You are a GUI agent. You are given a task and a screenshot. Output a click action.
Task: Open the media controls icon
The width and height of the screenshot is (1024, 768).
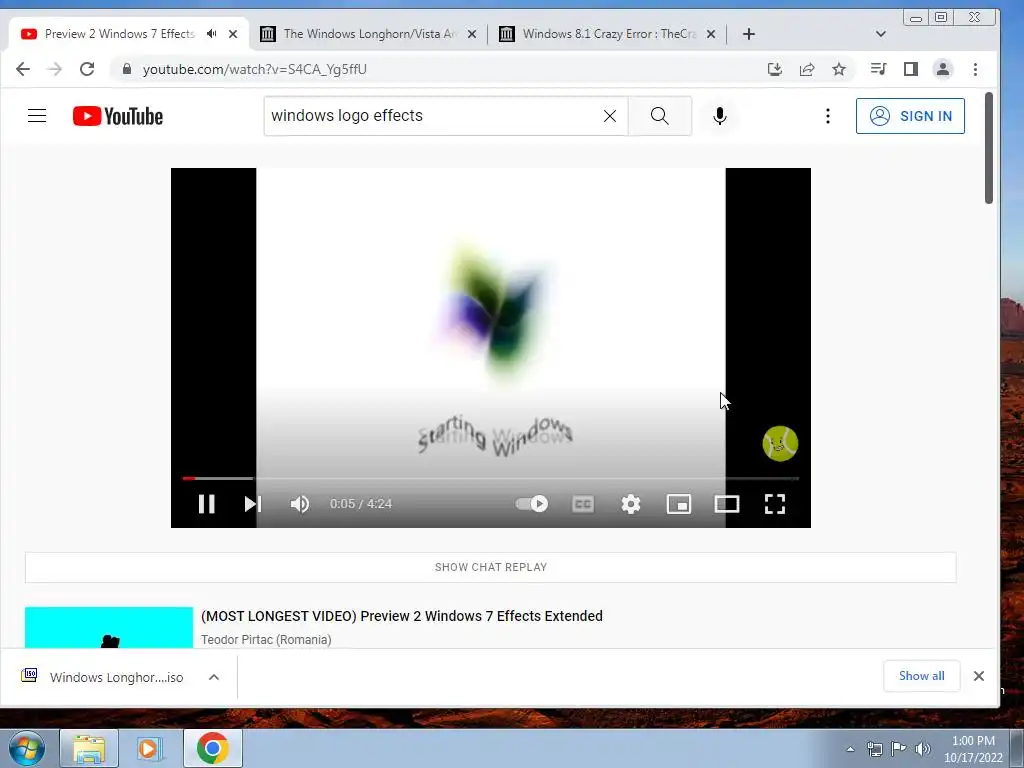tap(878, 69)
